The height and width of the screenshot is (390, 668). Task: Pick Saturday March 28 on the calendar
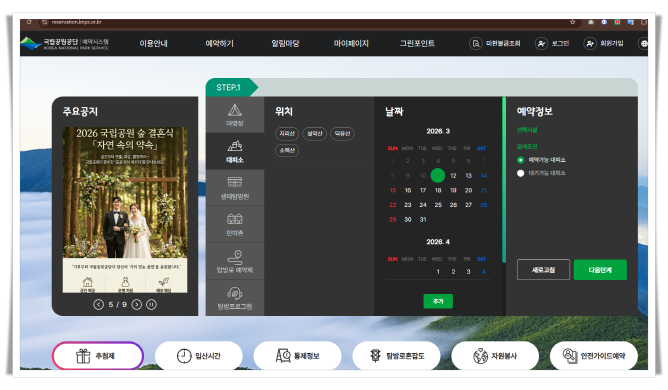tap(484, 205)
